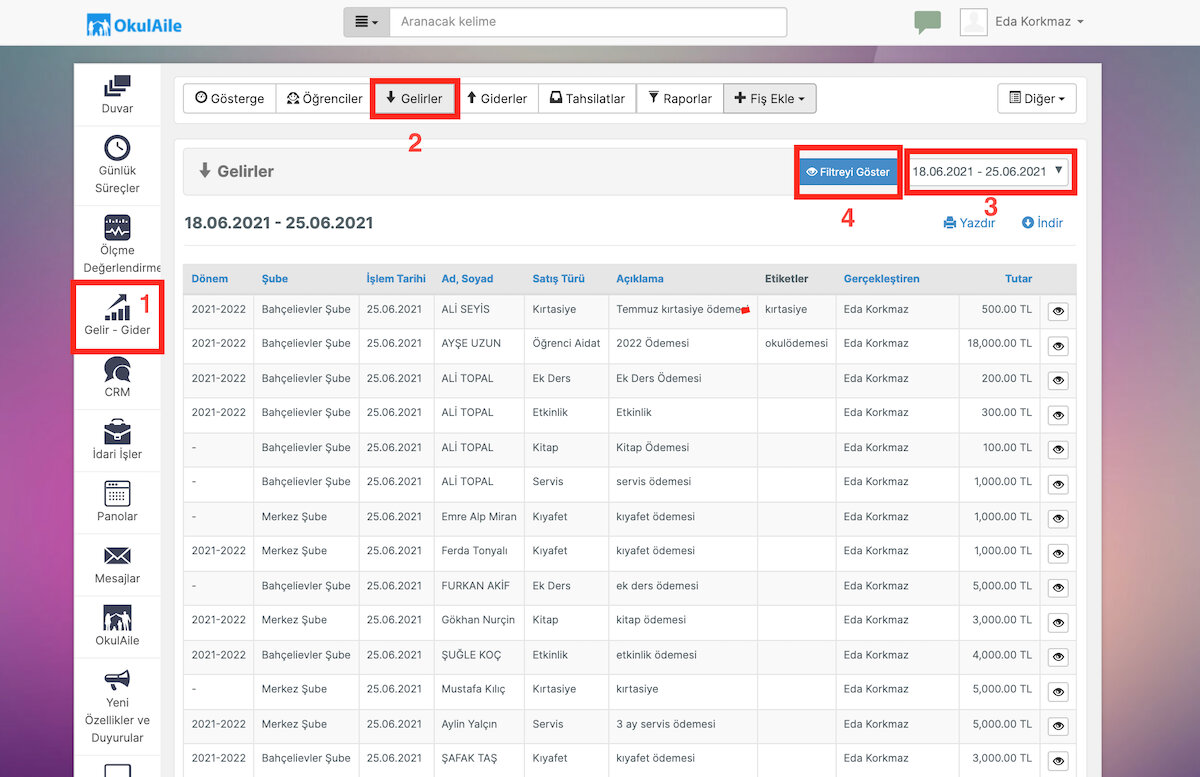Expand the Diğer dropdown menu

(1037, 98)
